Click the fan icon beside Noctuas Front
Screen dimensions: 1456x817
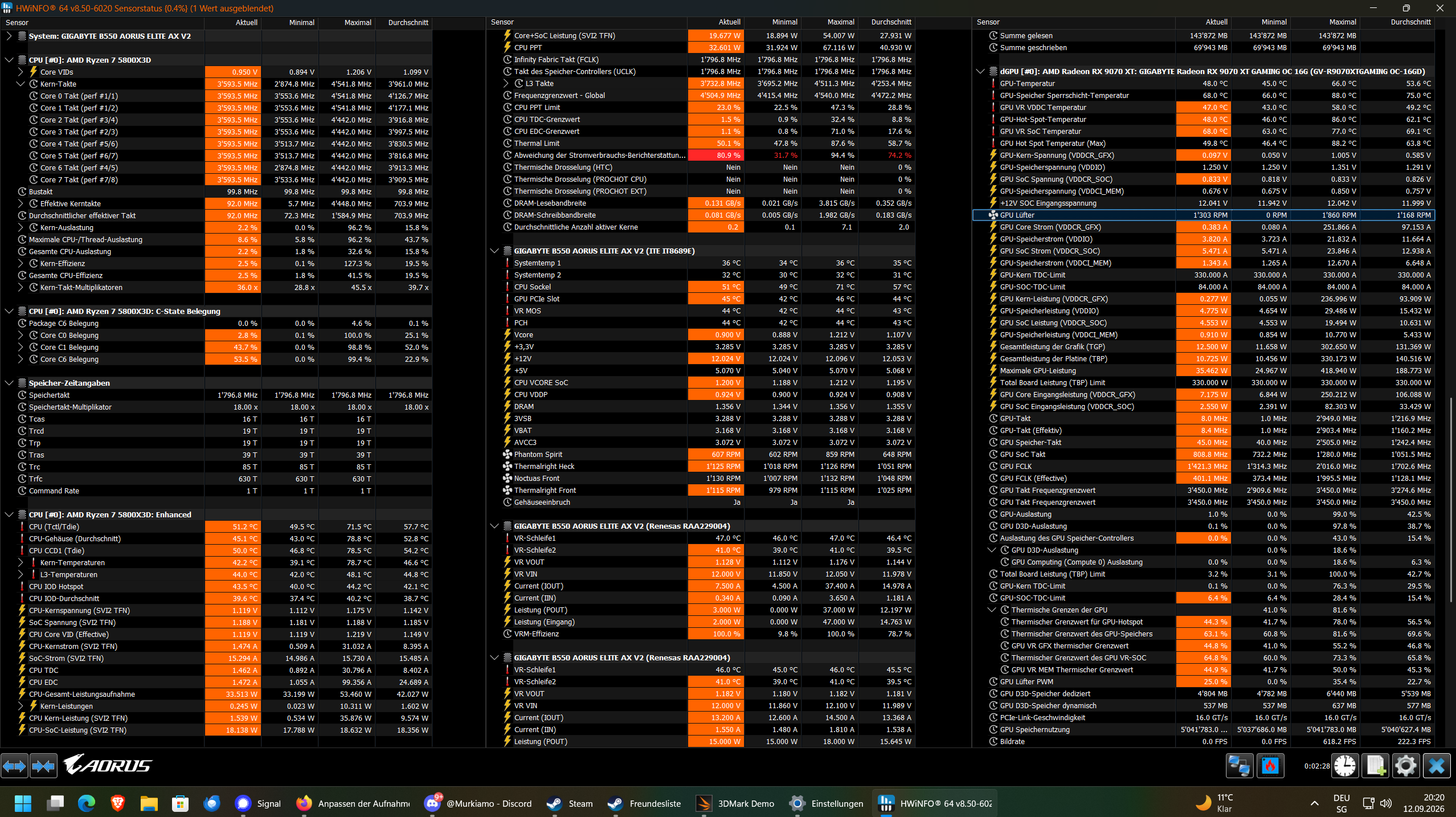[507, 479]
